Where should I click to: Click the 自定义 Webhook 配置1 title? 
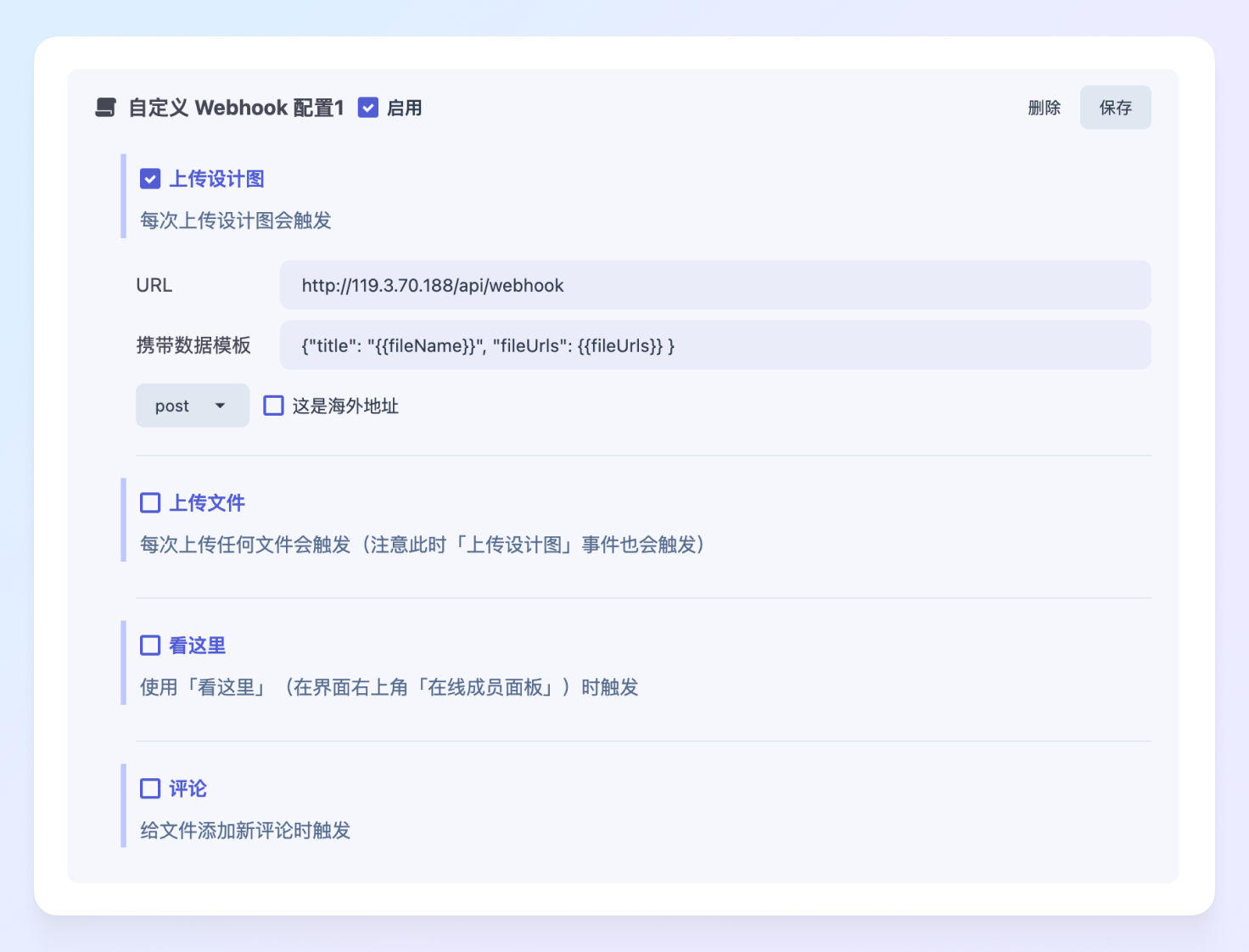(x=236, y=108)
